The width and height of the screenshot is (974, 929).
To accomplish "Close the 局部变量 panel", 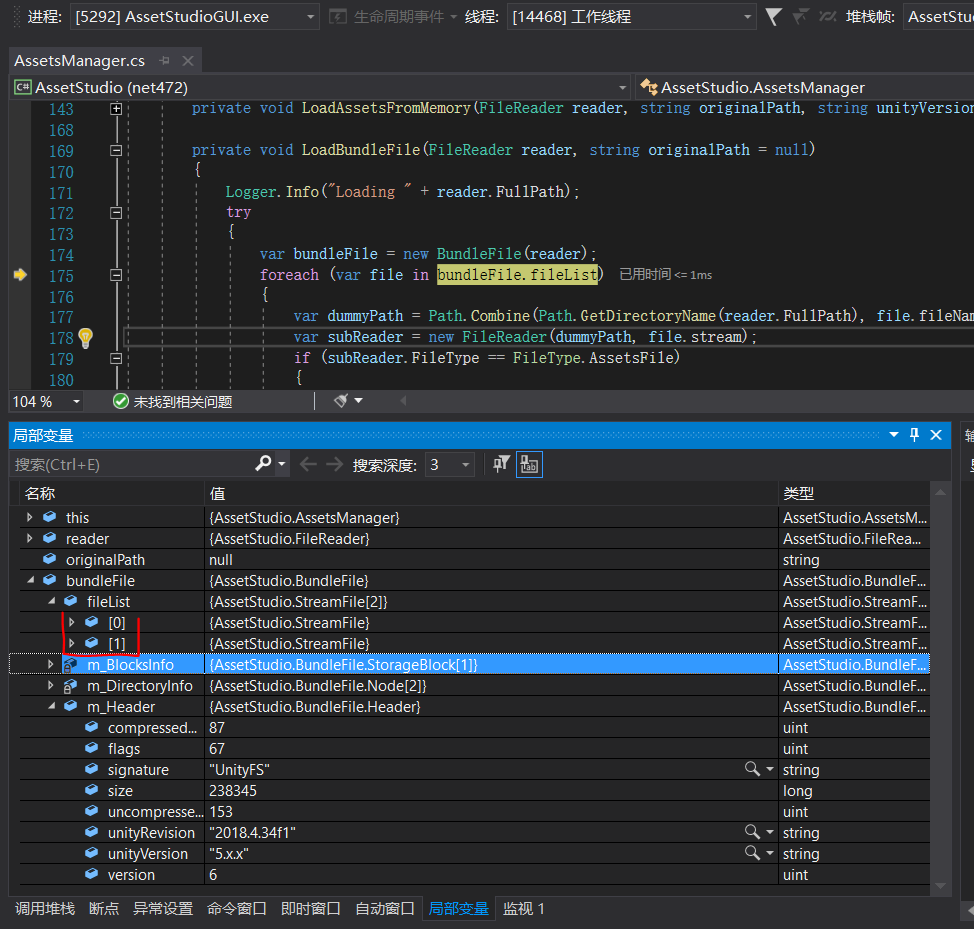I will (935, 435).
